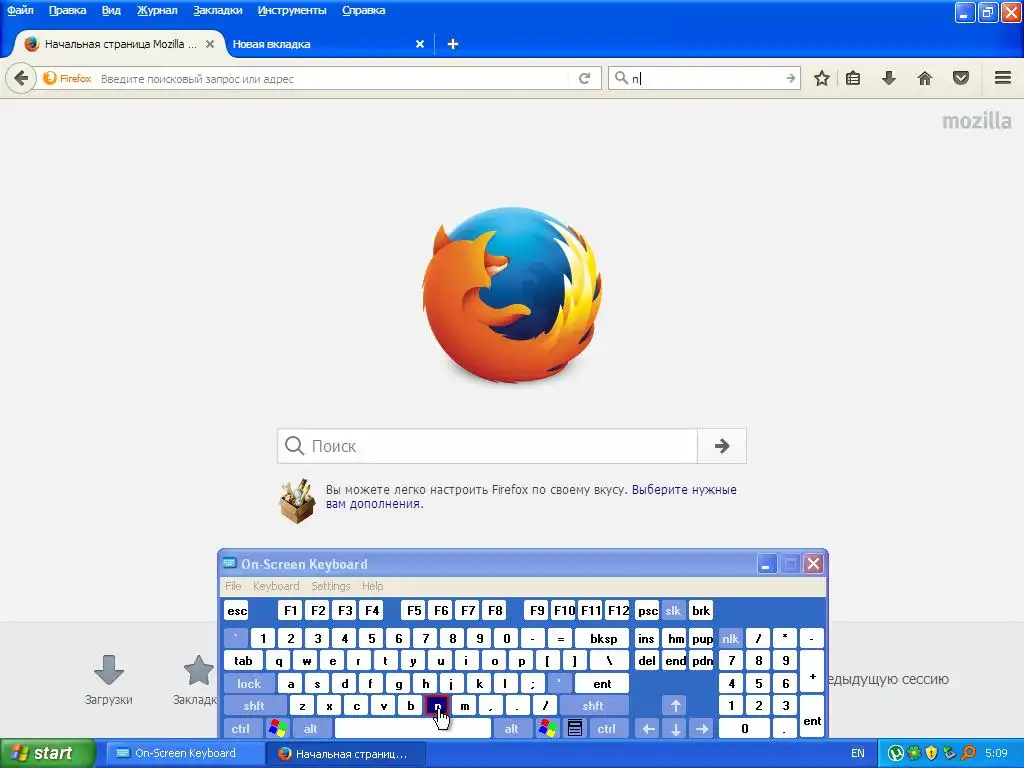1024x768 pixels.
Task: Open the downloads arrow in Firefox toolbar
Action: tap(889, 78)
